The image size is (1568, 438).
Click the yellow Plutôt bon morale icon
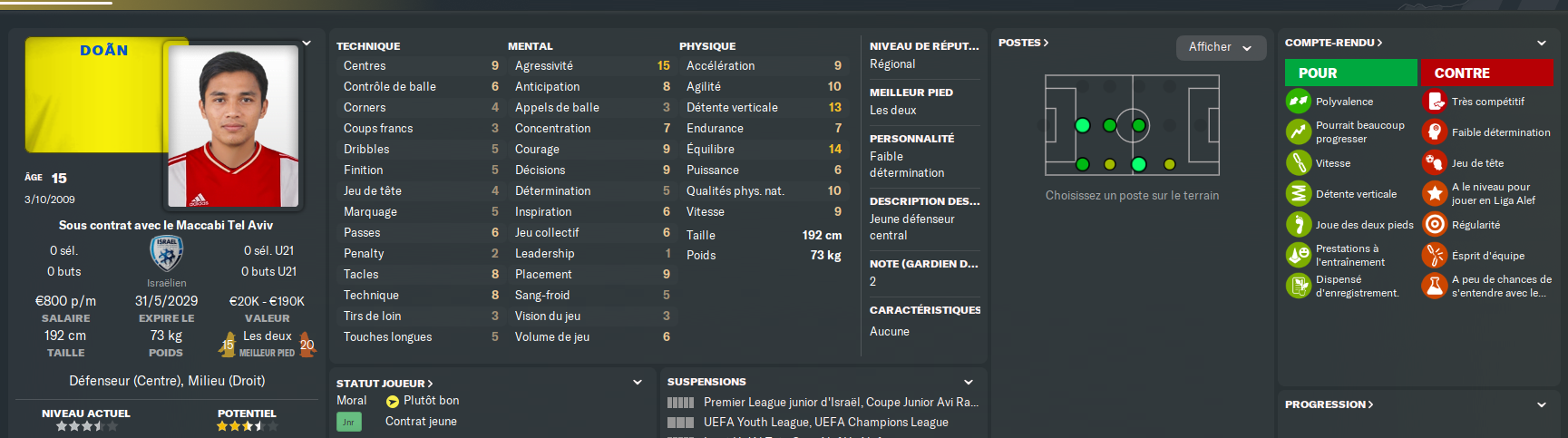(x=393, y=402)
